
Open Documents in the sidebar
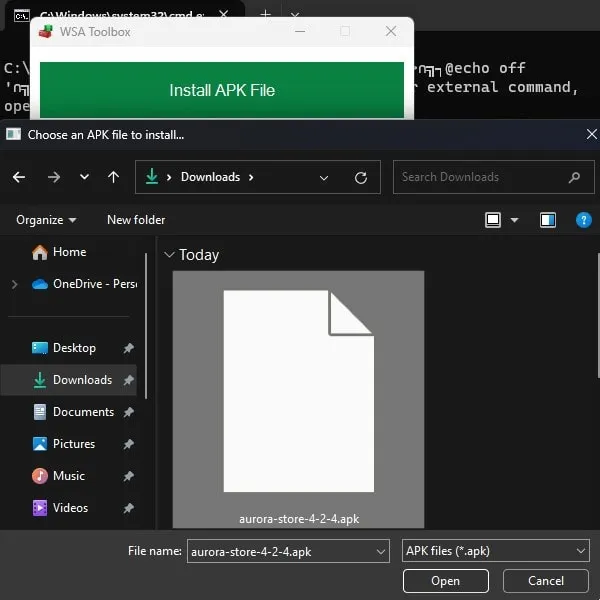(73, 412)
